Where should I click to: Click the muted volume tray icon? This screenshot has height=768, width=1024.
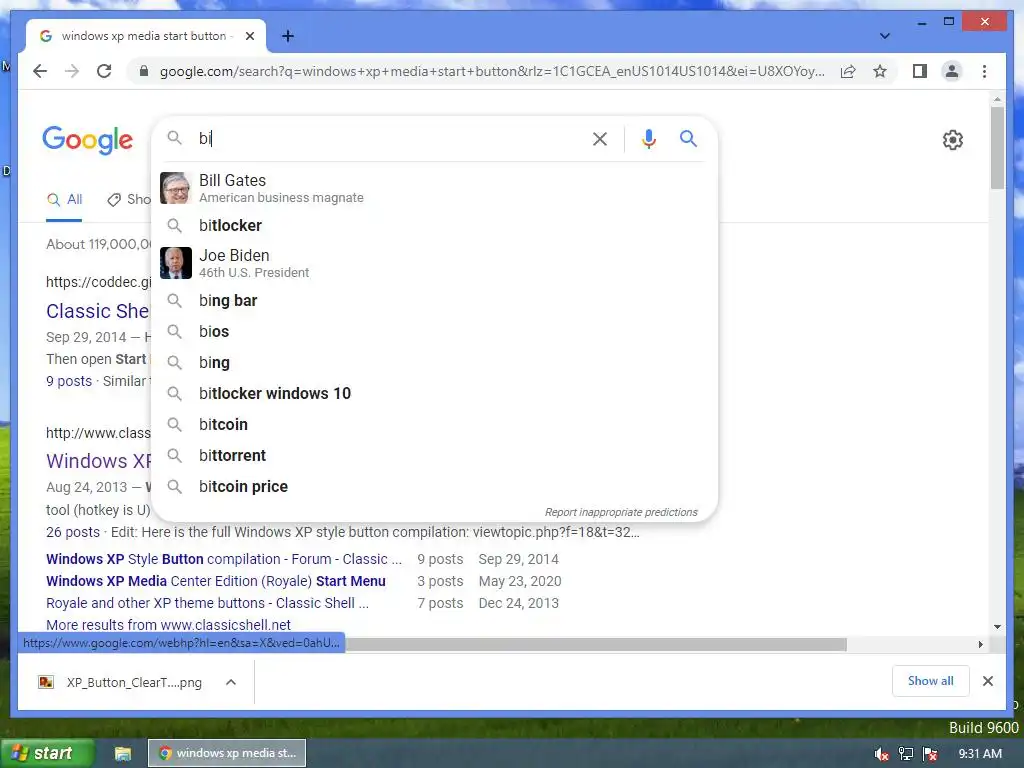[x=882, y=754]
